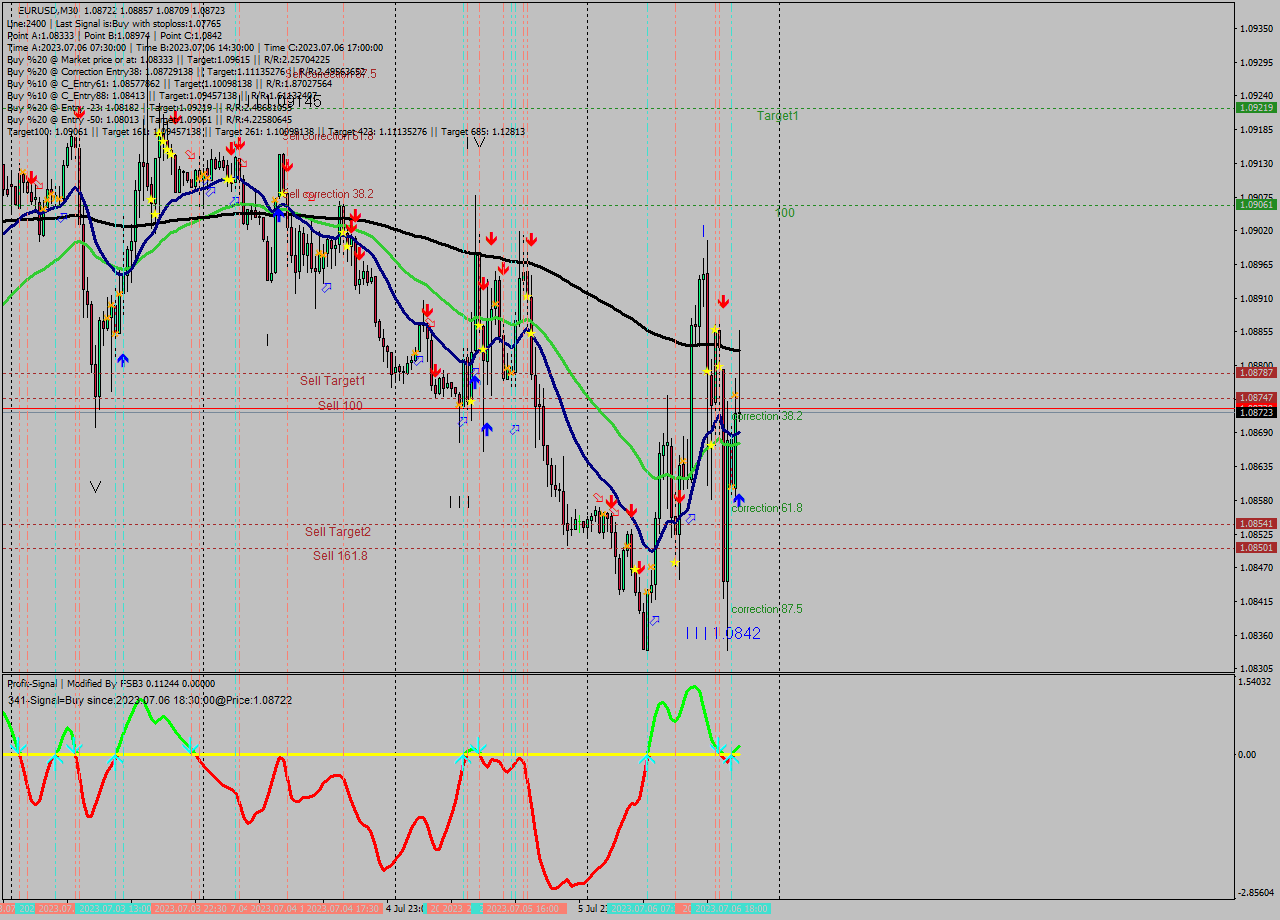Select the blue buy arrow beside correction 61.8 label

[738, 497]
